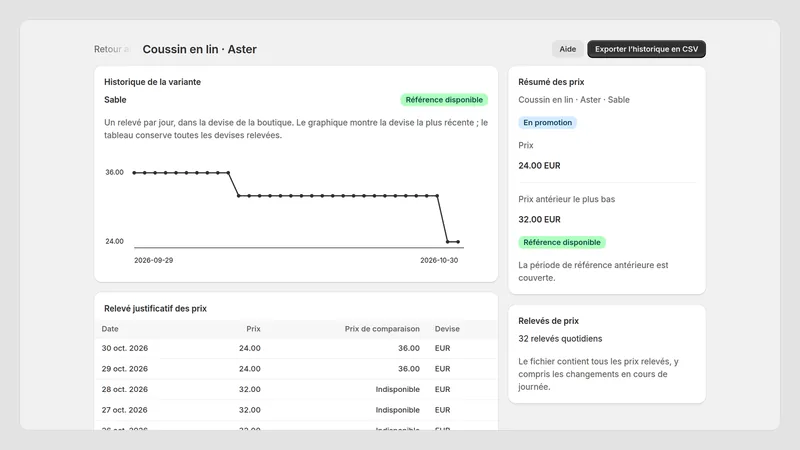
Task: Click the Prix antérieur le plus bas label
Action: point(566,199)
